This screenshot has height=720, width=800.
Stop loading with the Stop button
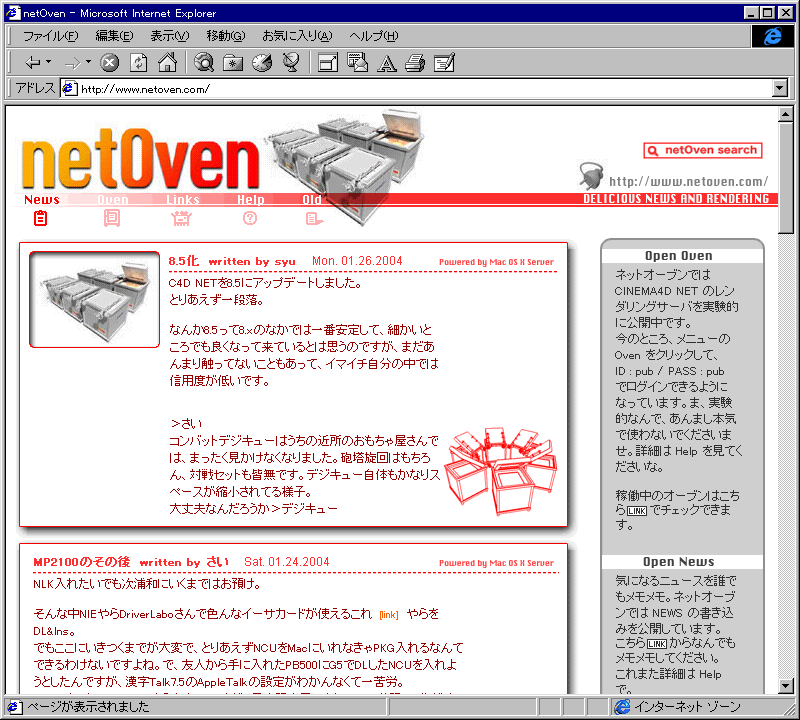pyautogui.click(x=109, y=63)
